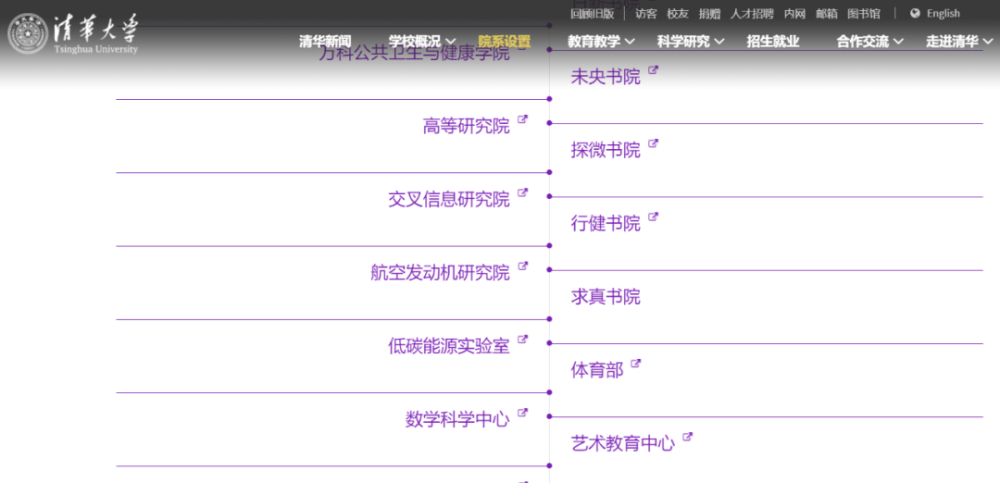Expand the 走进清华 dropdown chevron

[988, 42]
